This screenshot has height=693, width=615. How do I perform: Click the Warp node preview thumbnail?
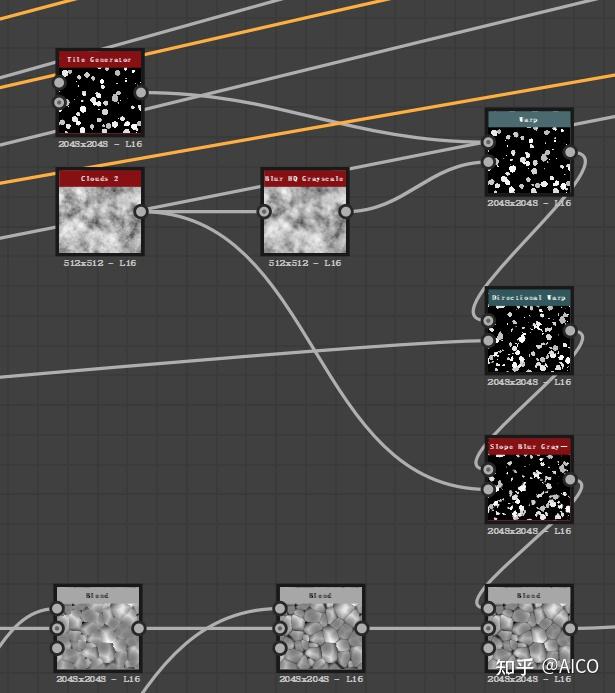coord(529,160)
